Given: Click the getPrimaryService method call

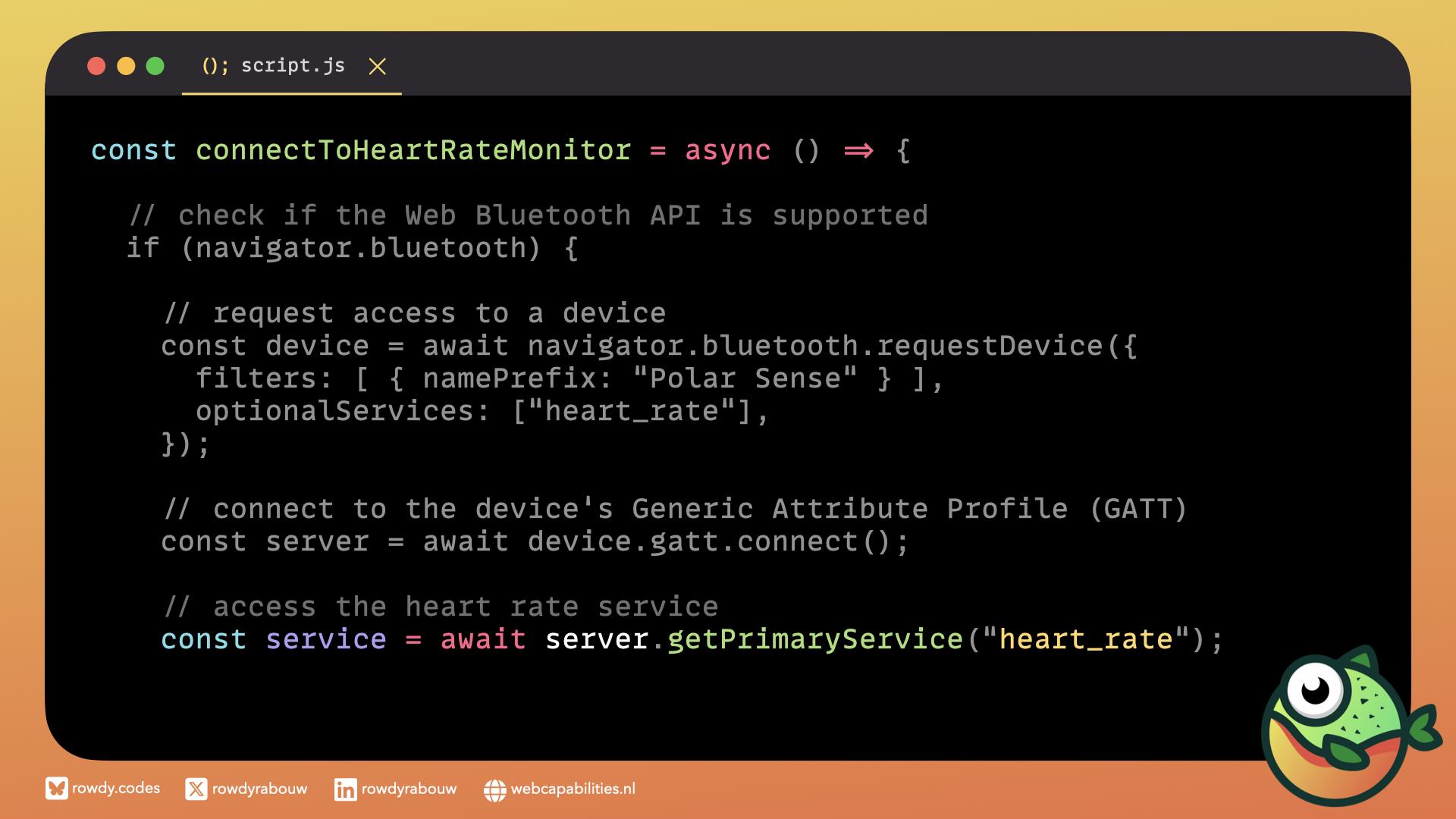Looking at the screenshot, I should pos(814,639).
